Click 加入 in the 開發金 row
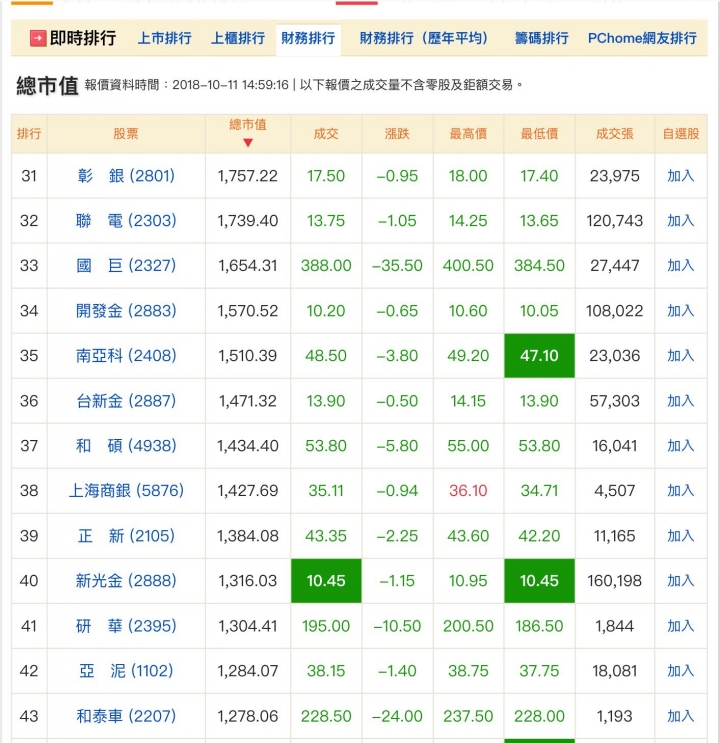Image resolution: width=720 pixels, height=743 pixels. point(681,311)
